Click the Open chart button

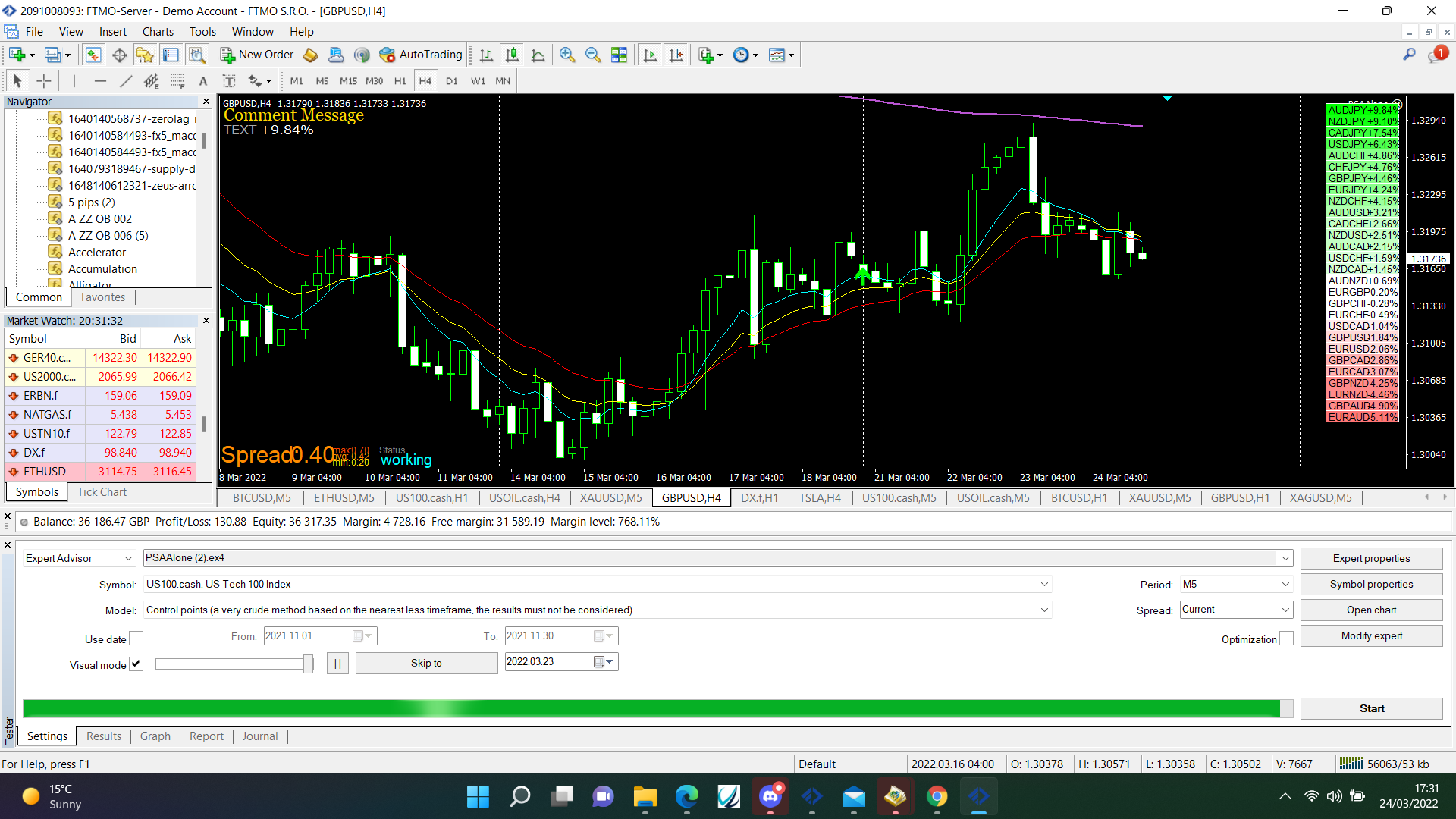(1371, 610)
